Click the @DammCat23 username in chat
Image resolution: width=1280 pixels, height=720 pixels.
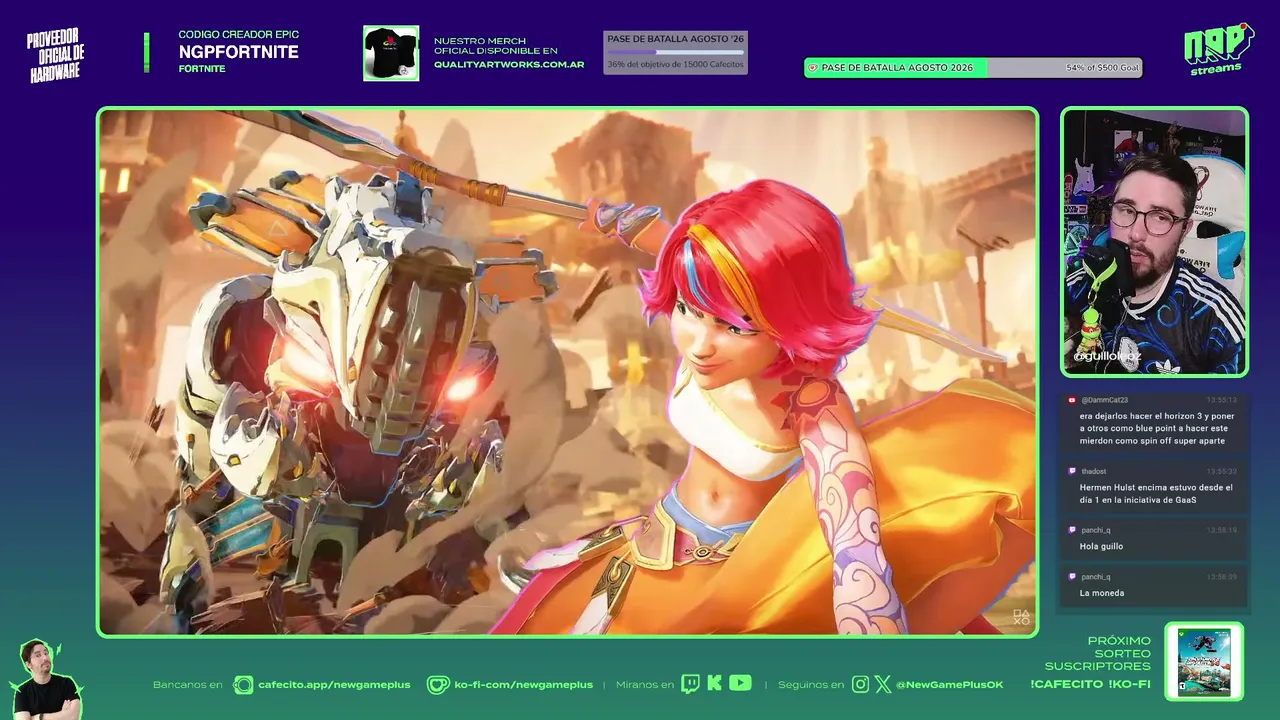1104,400
